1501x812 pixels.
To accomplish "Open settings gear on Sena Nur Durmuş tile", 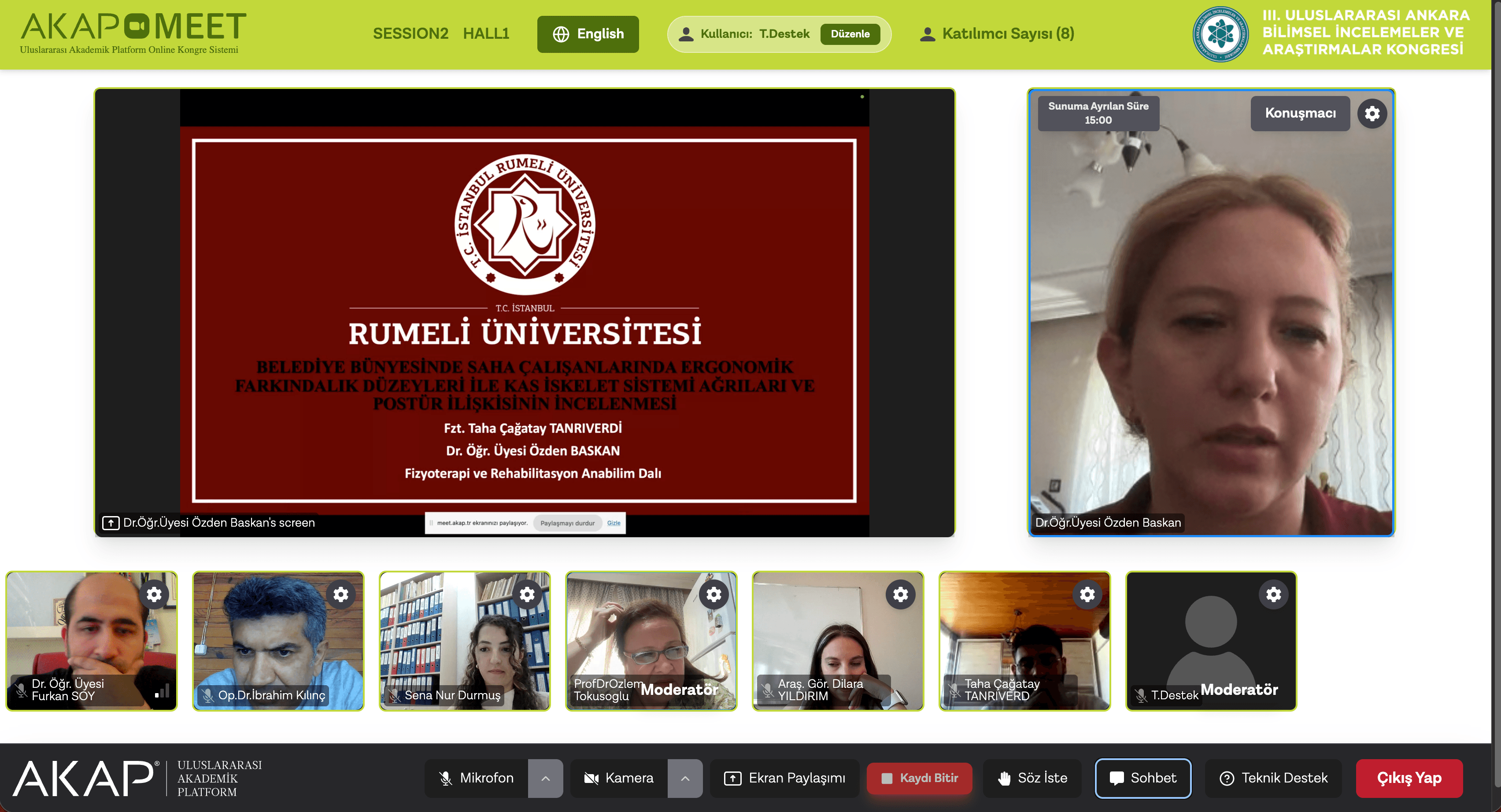I will click(527, 594).
